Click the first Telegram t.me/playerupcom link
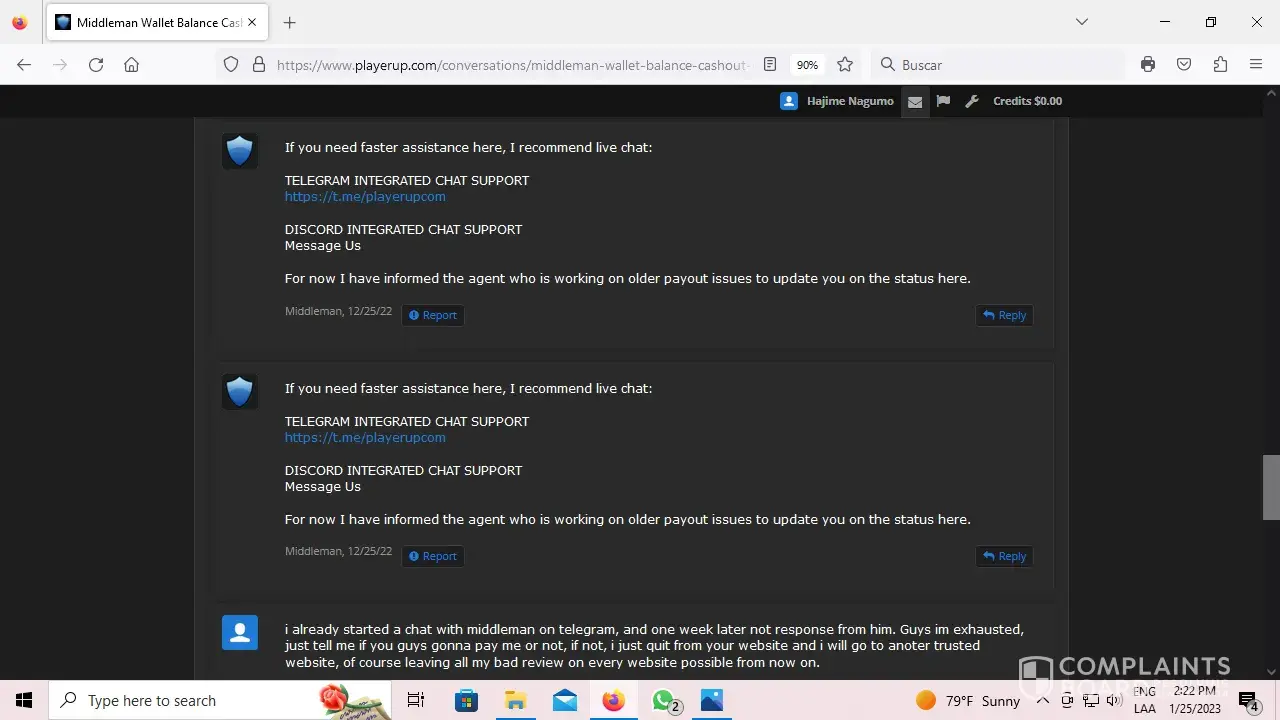This screenshot has width=1280, height=720. coord(365,197)
